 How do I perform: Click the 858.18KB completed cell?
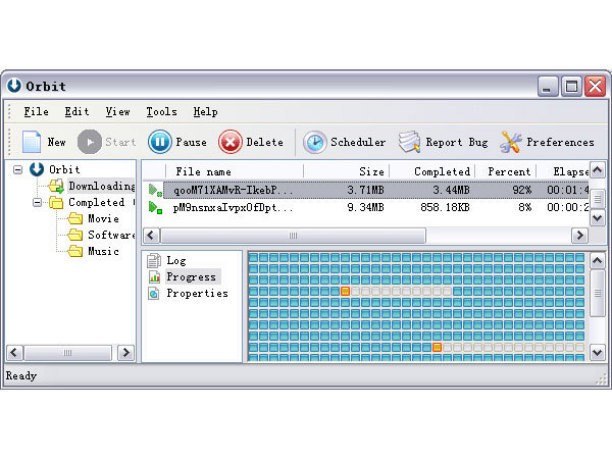point(445,207)
